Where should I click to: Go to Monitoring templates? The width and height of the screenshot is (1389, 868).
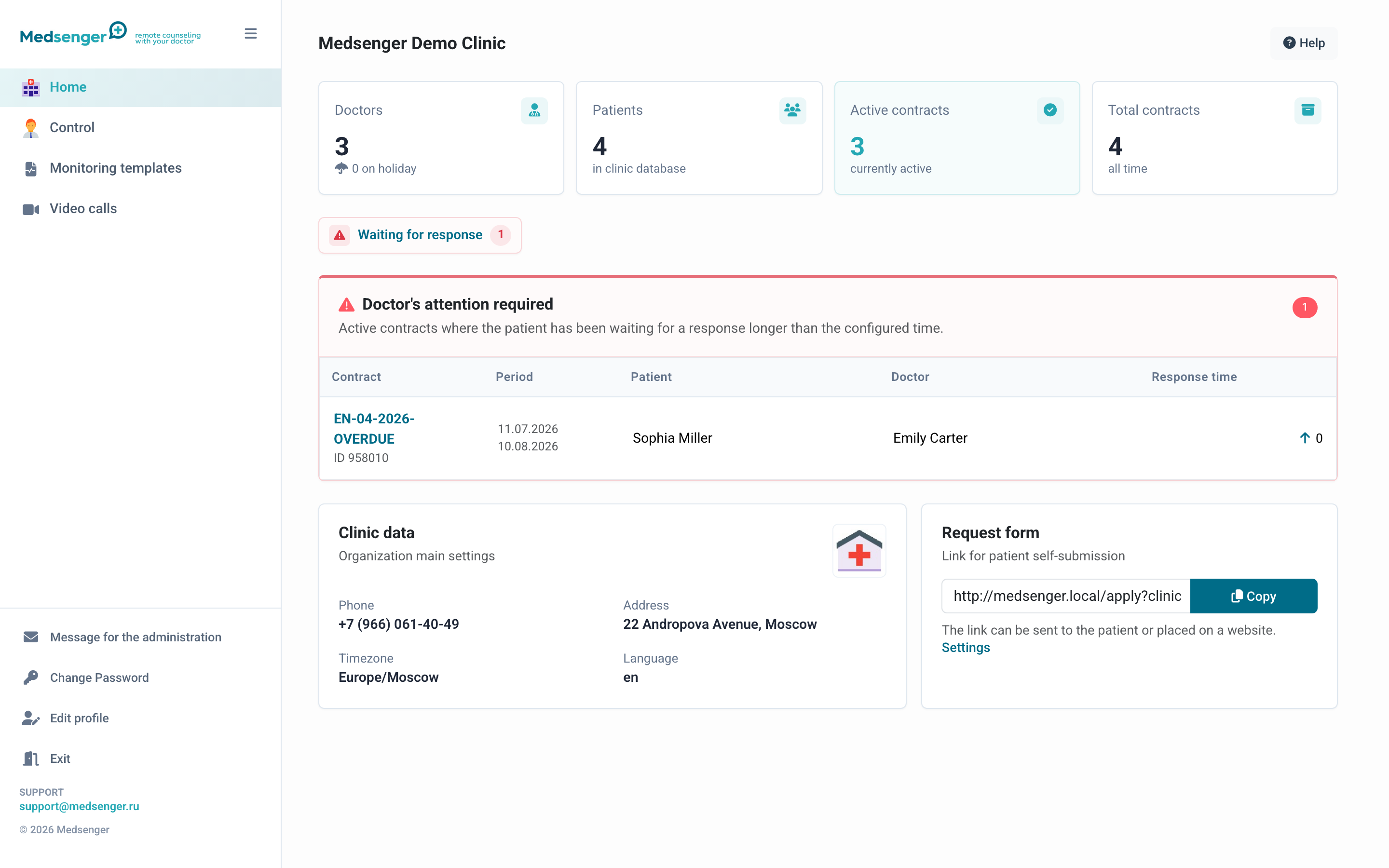click(141, 168)
